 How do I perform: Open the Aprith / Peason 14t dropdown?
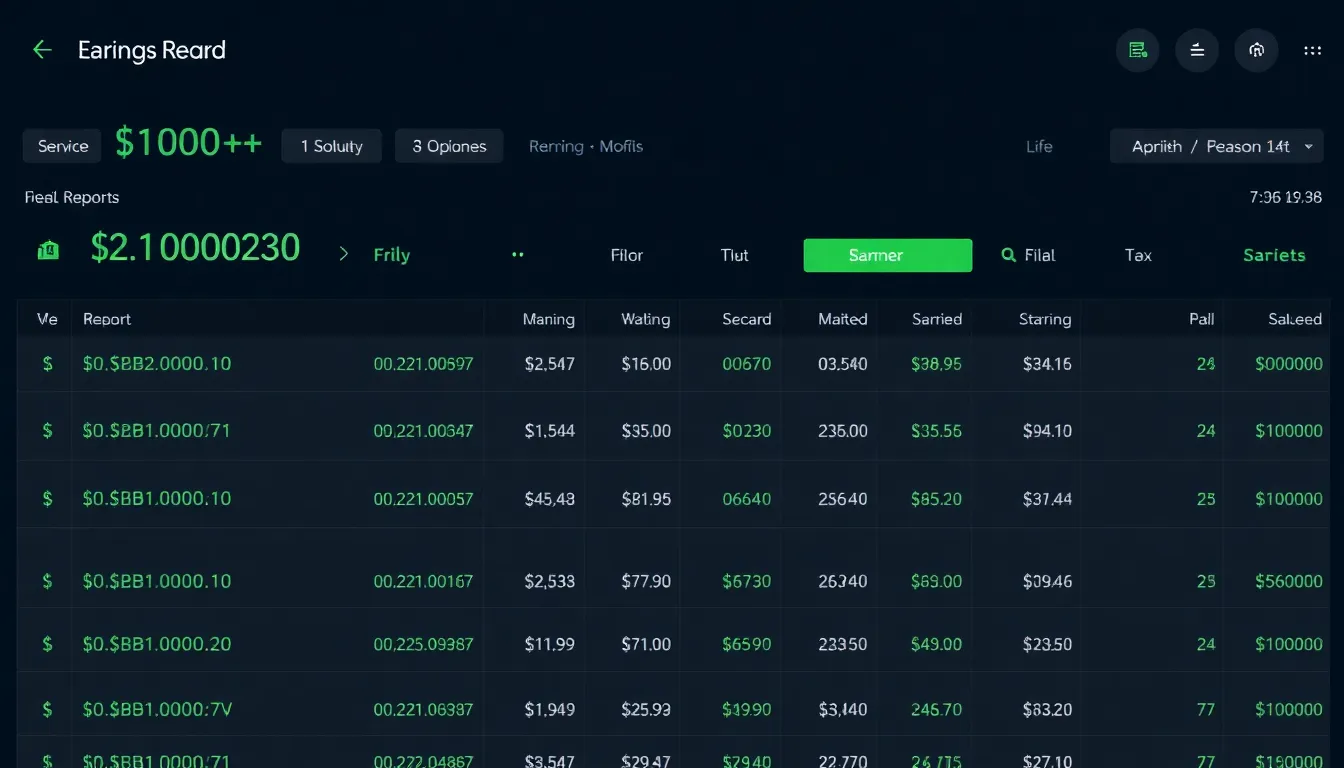[x=1216, y=145]
